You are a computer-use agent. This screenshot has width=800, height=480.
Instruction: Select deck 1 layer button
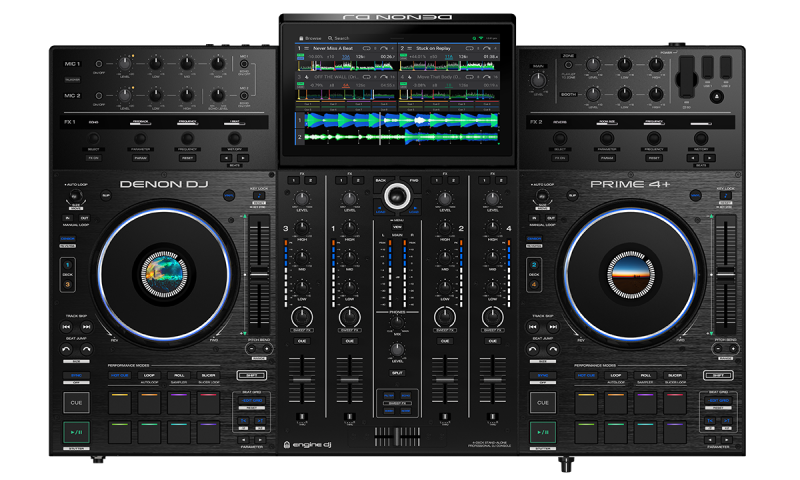tap(67, 265)
